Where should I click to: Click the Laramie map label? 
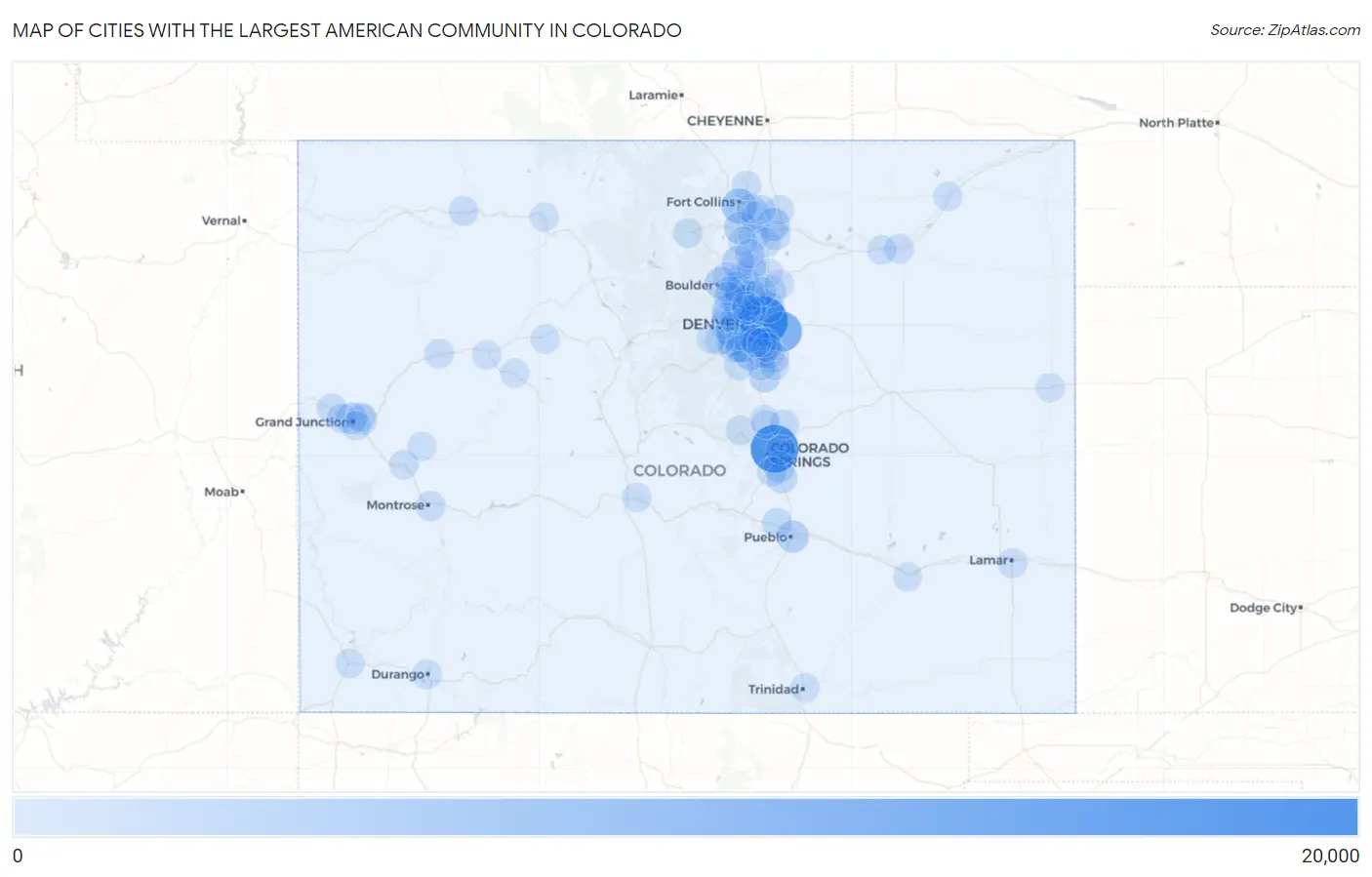pos(655,95)
